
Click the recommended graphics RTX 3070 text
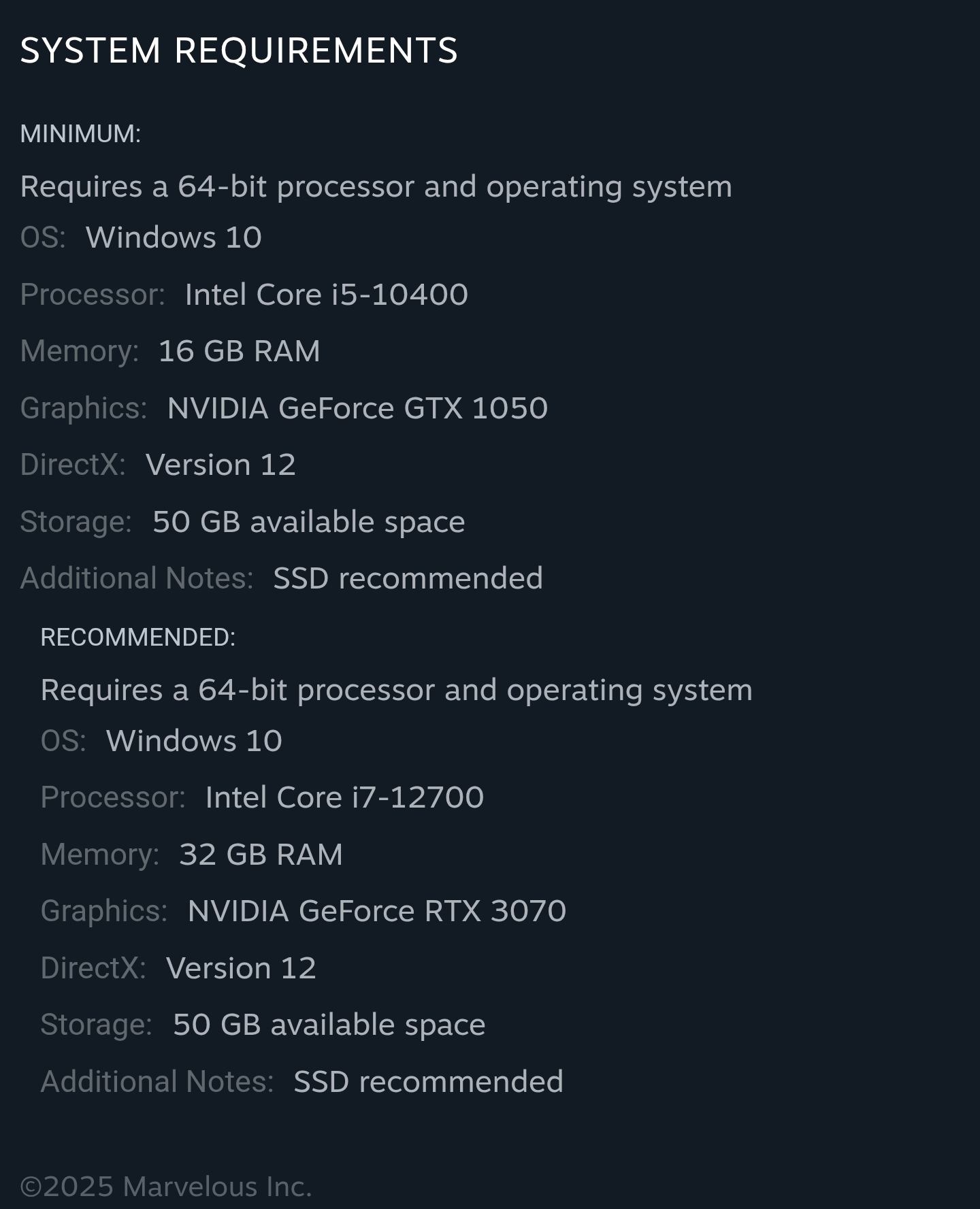[377, 911]
